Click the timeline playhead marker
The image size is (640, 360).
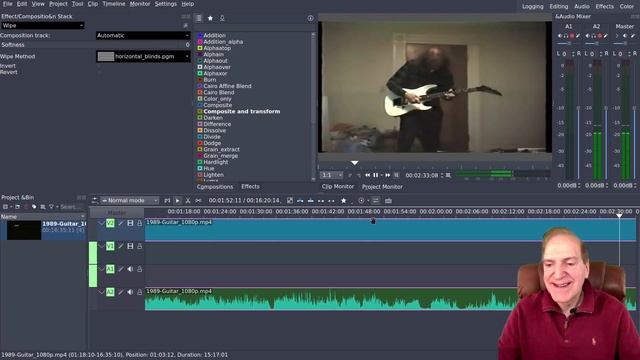(x=619, y=215)
